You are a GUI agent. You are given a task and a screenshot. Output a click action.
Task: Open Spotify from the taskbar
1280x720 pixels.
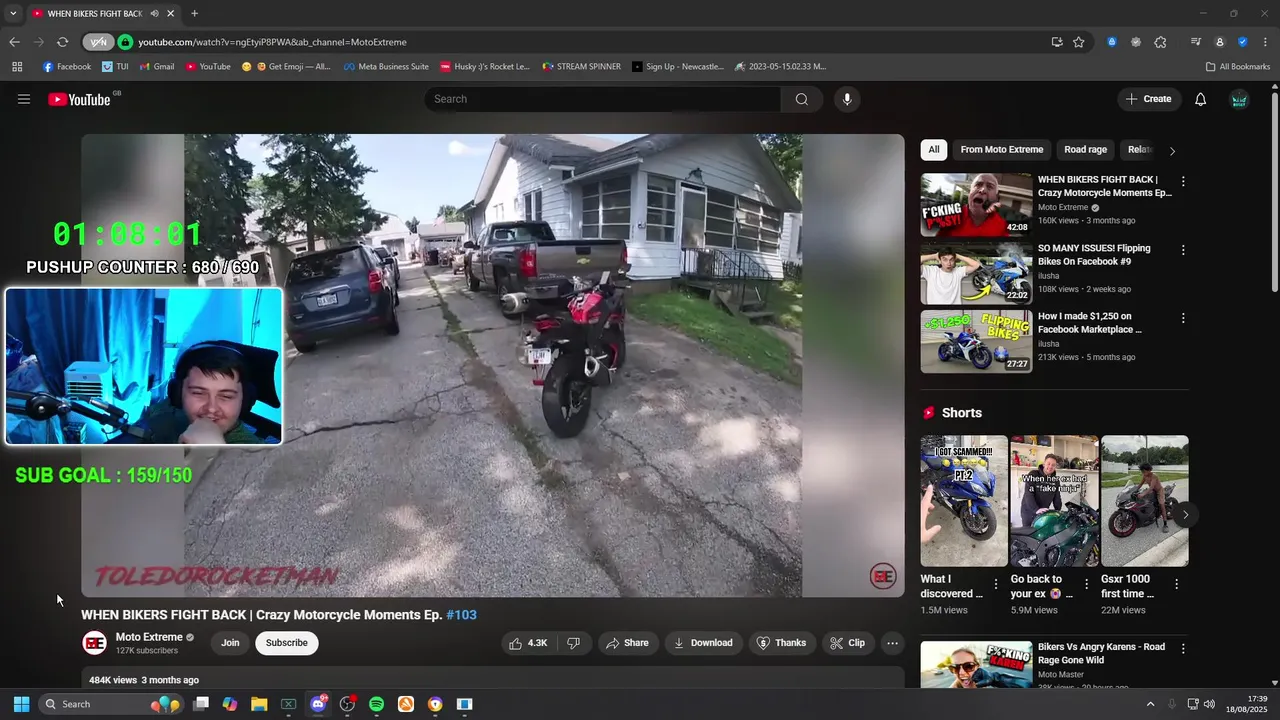pos(376,704)
